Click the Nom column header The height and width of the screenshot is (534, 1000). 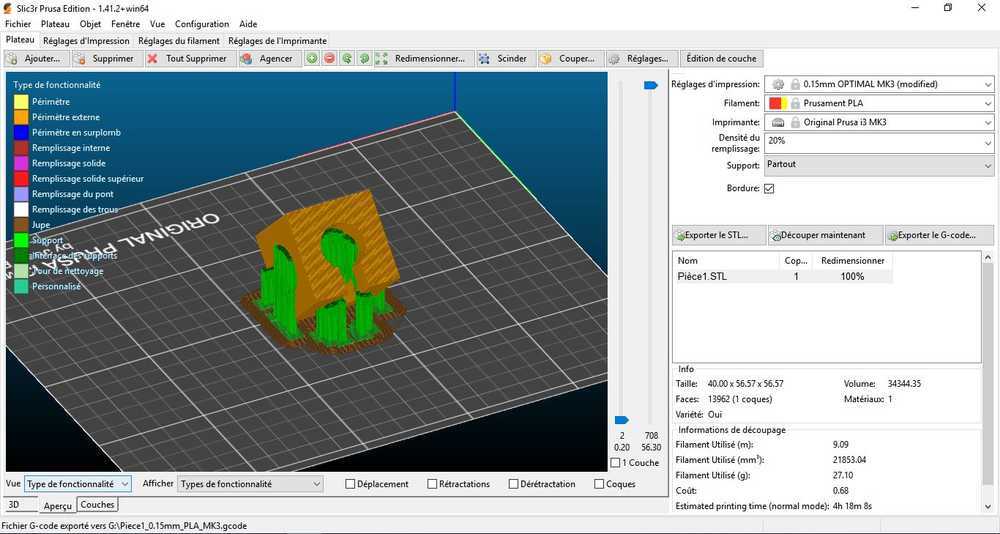(x=726, y=261)
